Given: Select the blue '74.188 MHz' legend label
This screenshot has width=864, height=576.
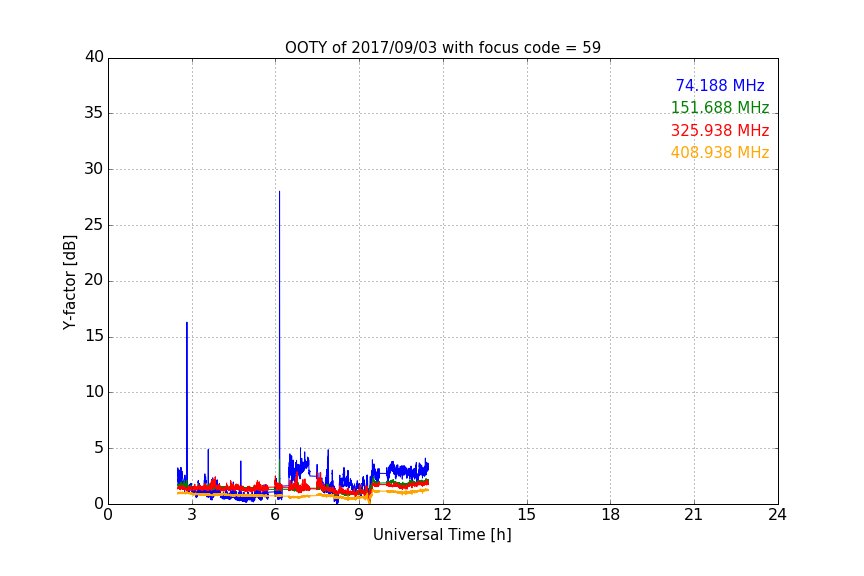Looking at the screenshot, I should point(720,85).
